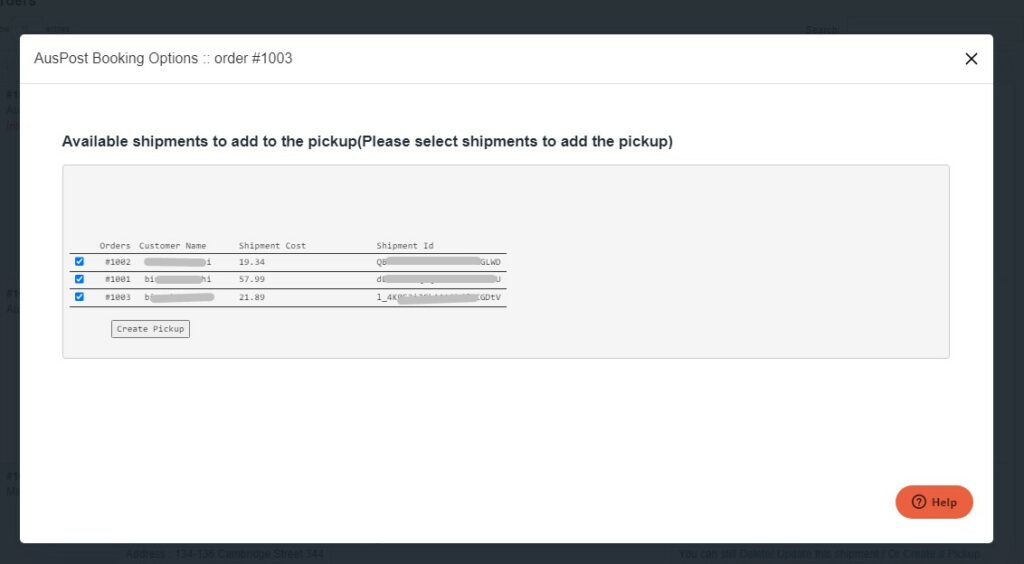This screenshot has width=1024, height=564.
Task: Click the 21.89 shipment cost value
Action: (x=252, y=298)
